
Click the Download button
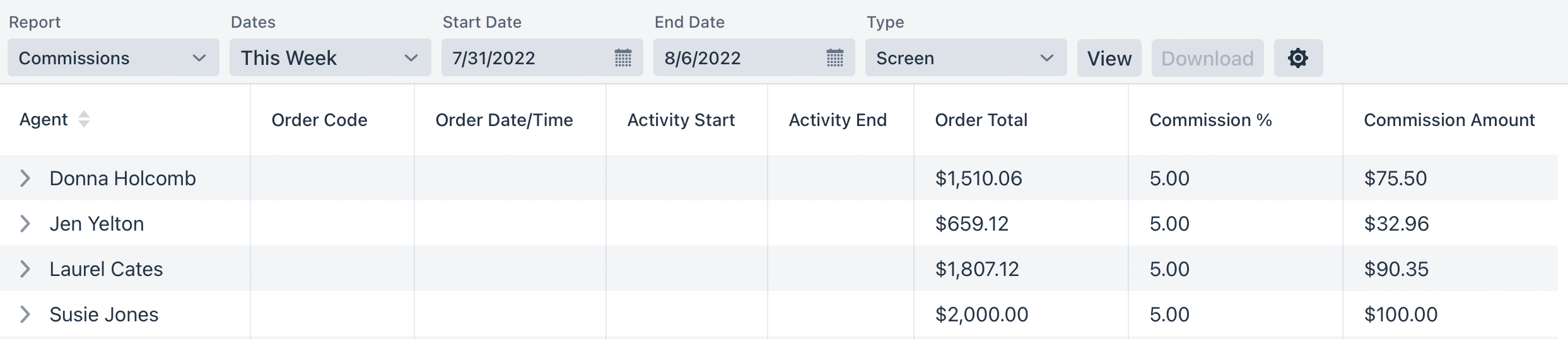[1208, 58]
